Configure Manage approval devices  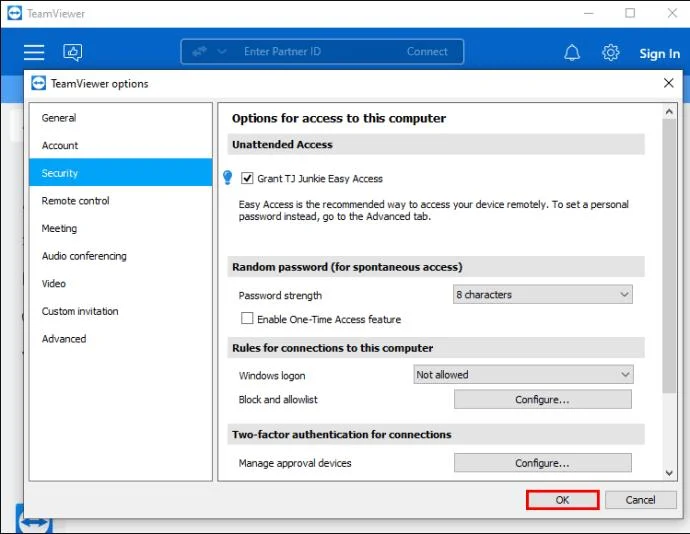coord(543,463)
